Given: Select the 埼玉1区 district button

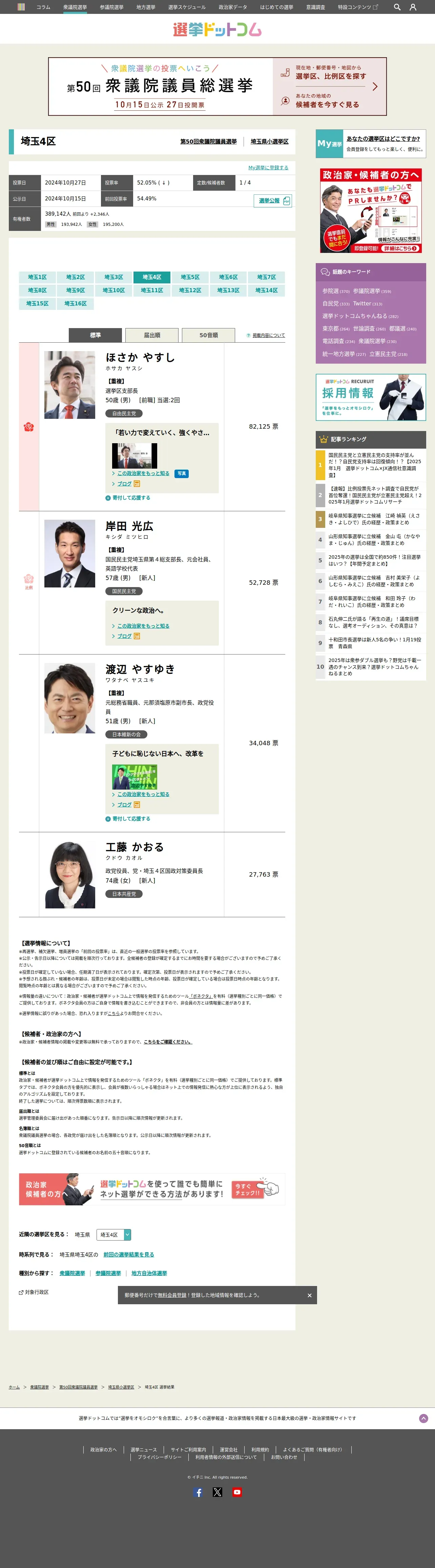Looking at the screenshot, I should [x=37, y=277].
